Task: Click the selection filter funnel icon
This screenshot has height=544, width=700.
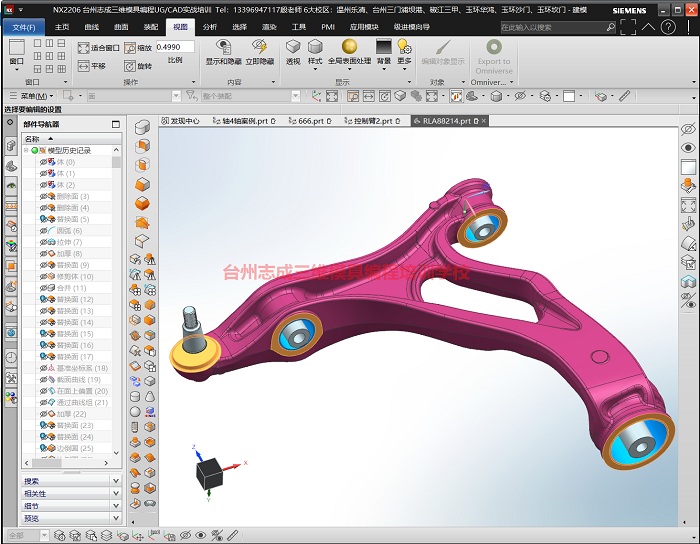Action: coord(191,96)
